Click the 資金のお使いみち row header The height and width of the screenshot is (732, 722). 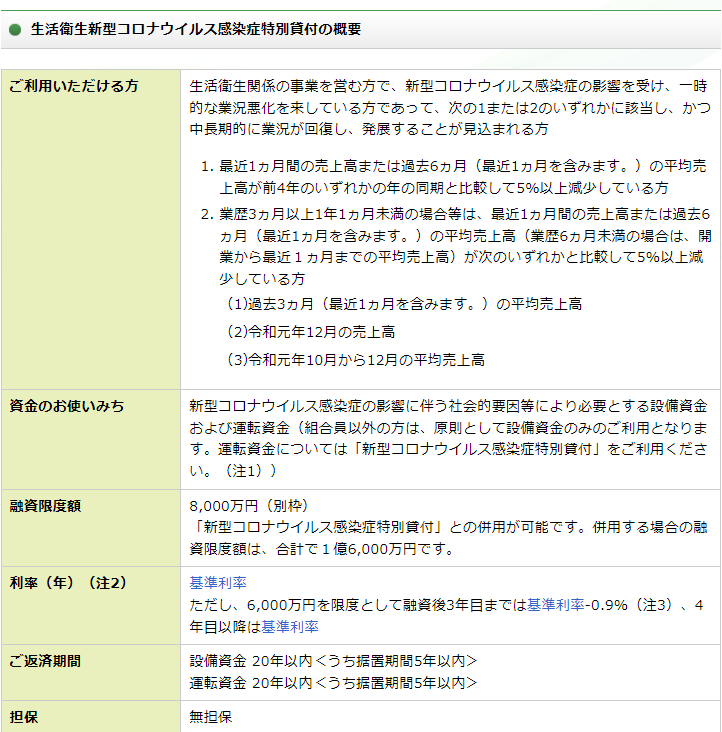(67, 406)
